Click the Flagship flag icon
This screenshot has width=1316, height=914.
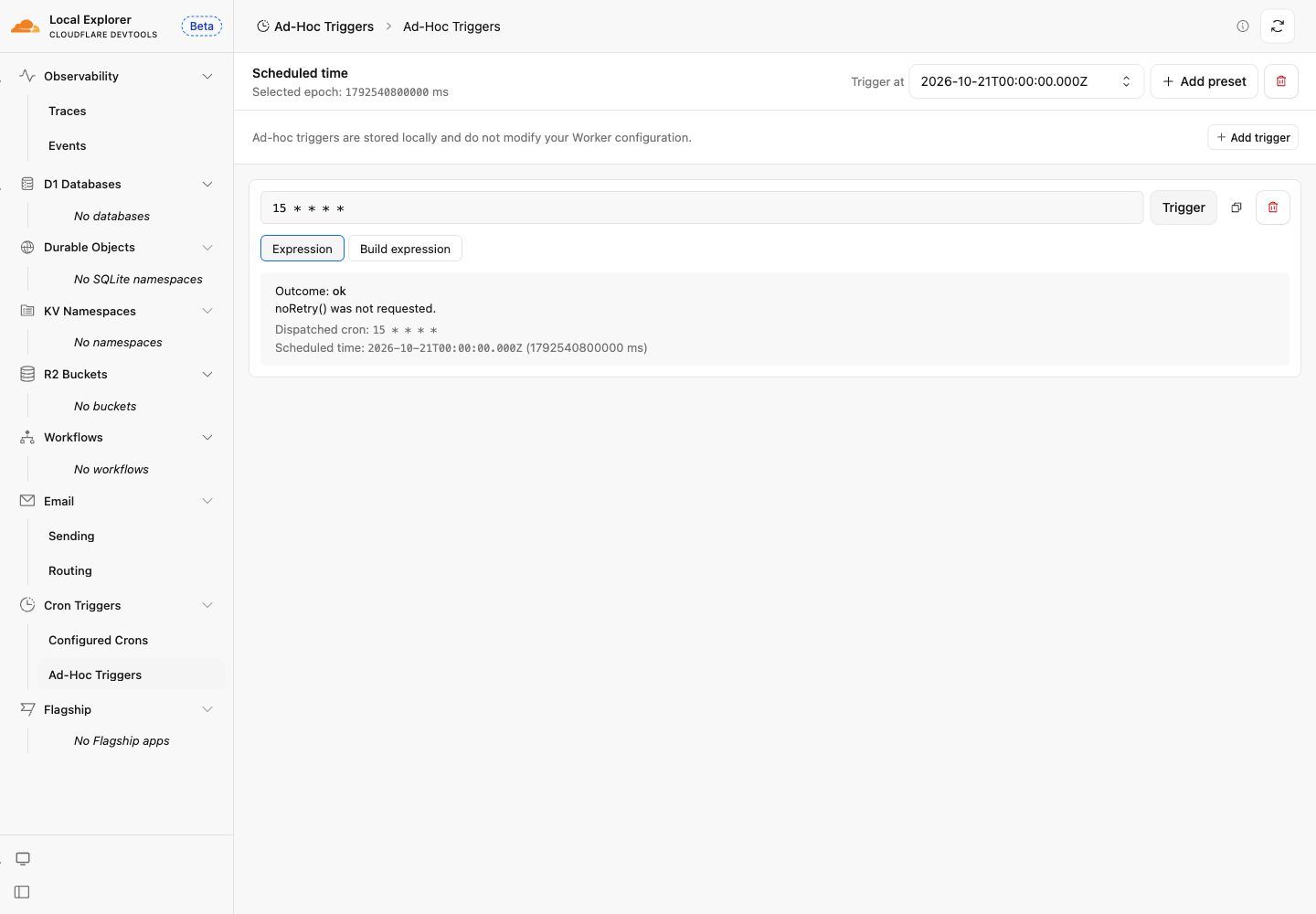pyautogui.click(x=27, y=709)
